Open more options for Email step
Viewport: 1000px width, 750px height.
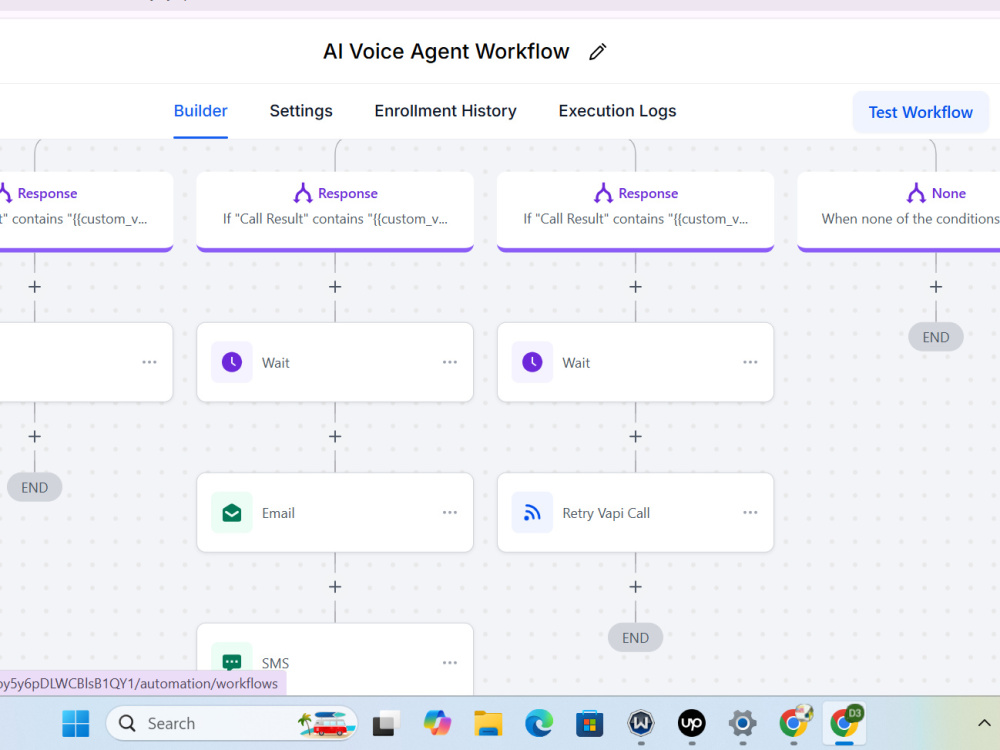click(x=450, y=512)
